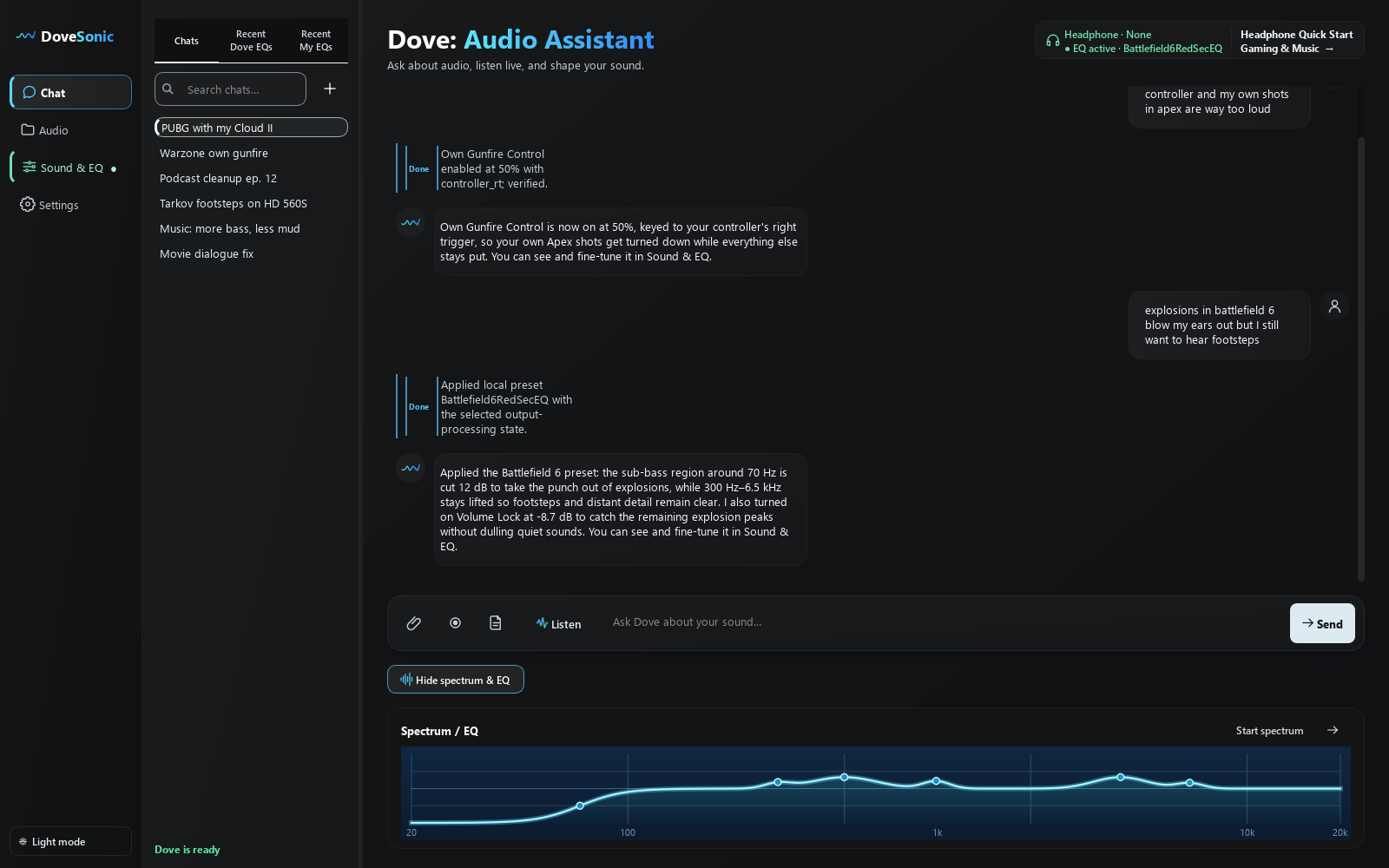Click the Sound & EQ sliders icon

[x=30, y=168]
